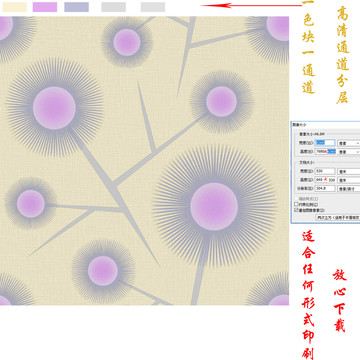
Task: Click the pixel height input field
Action: coord(325,151)
